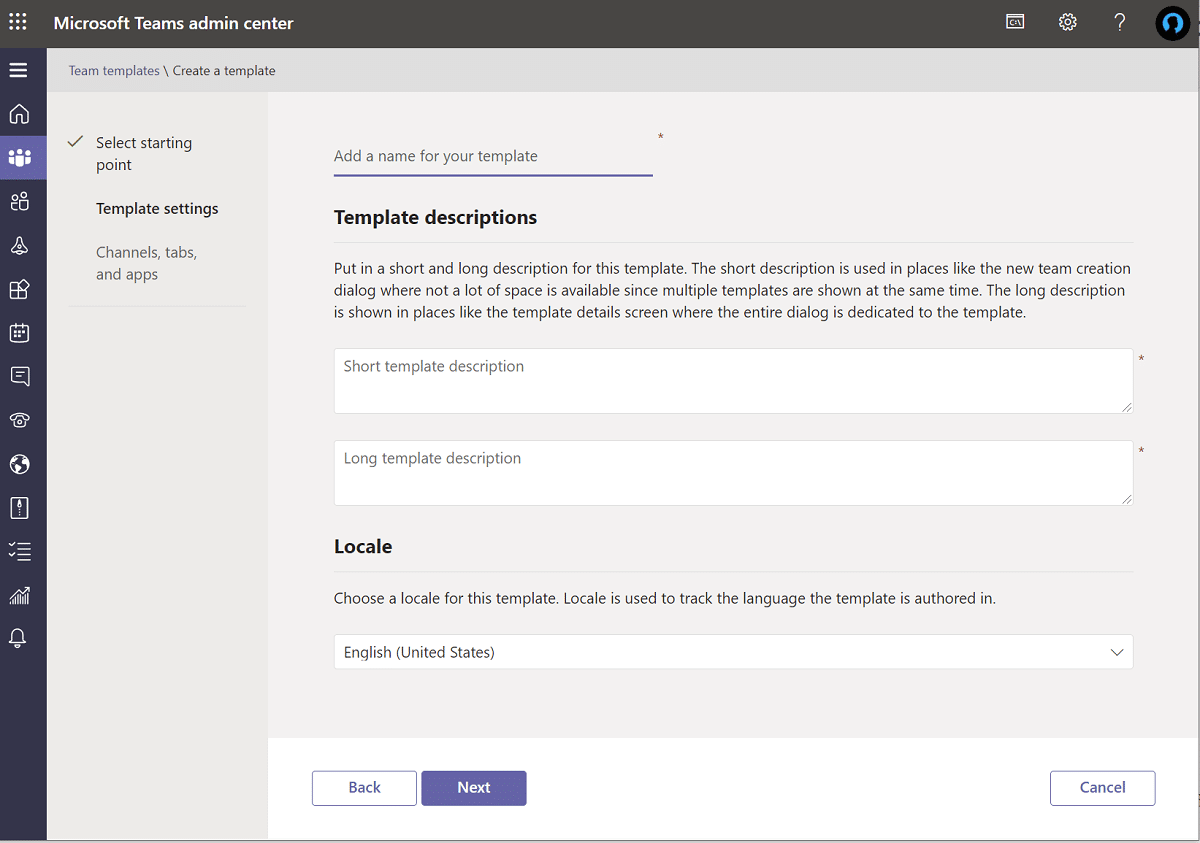Open the Notifications bell icon in sidebar
1200x843 pixels.
click(19, 639)
